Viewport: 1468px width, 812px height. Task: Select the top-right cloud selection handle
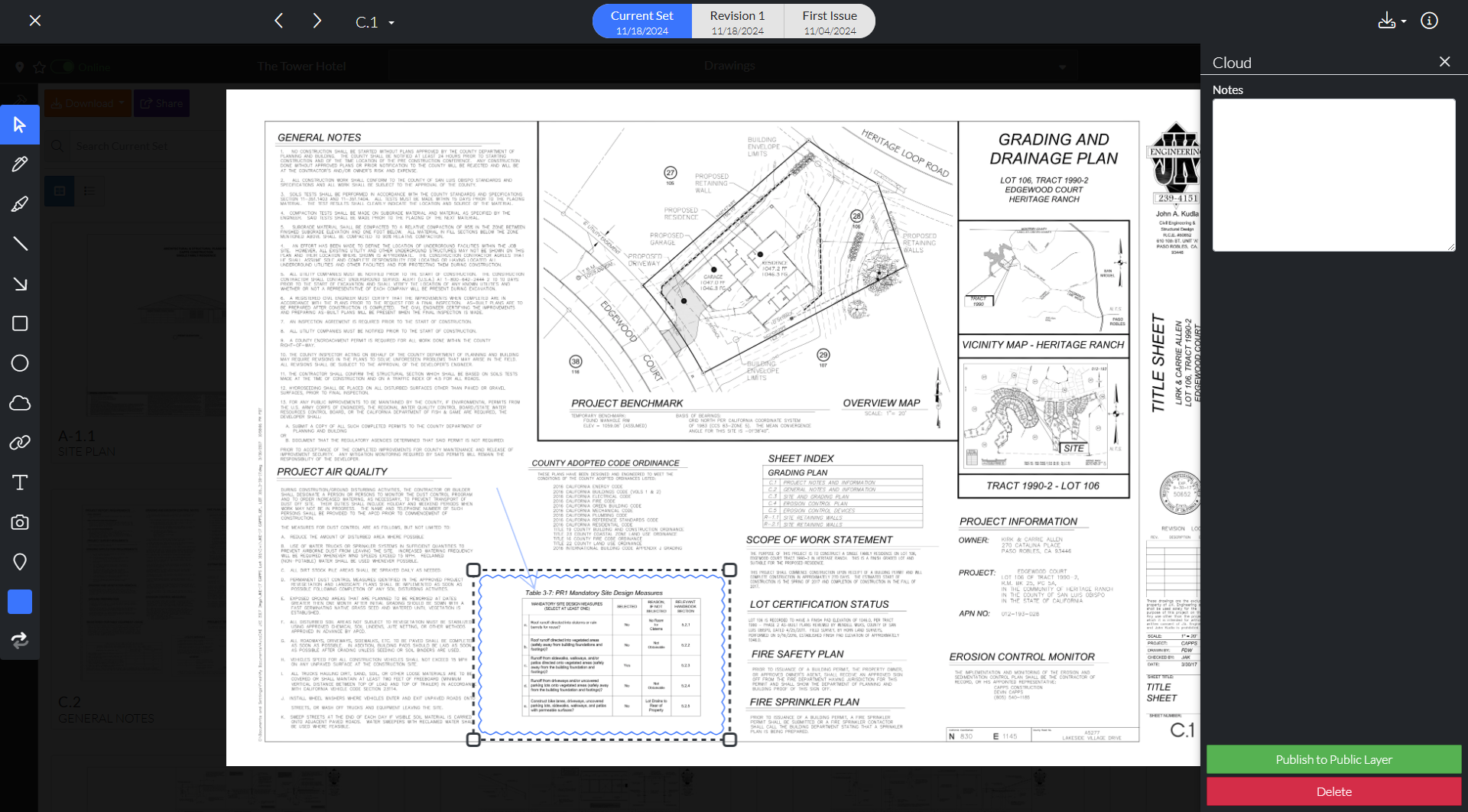729,570
